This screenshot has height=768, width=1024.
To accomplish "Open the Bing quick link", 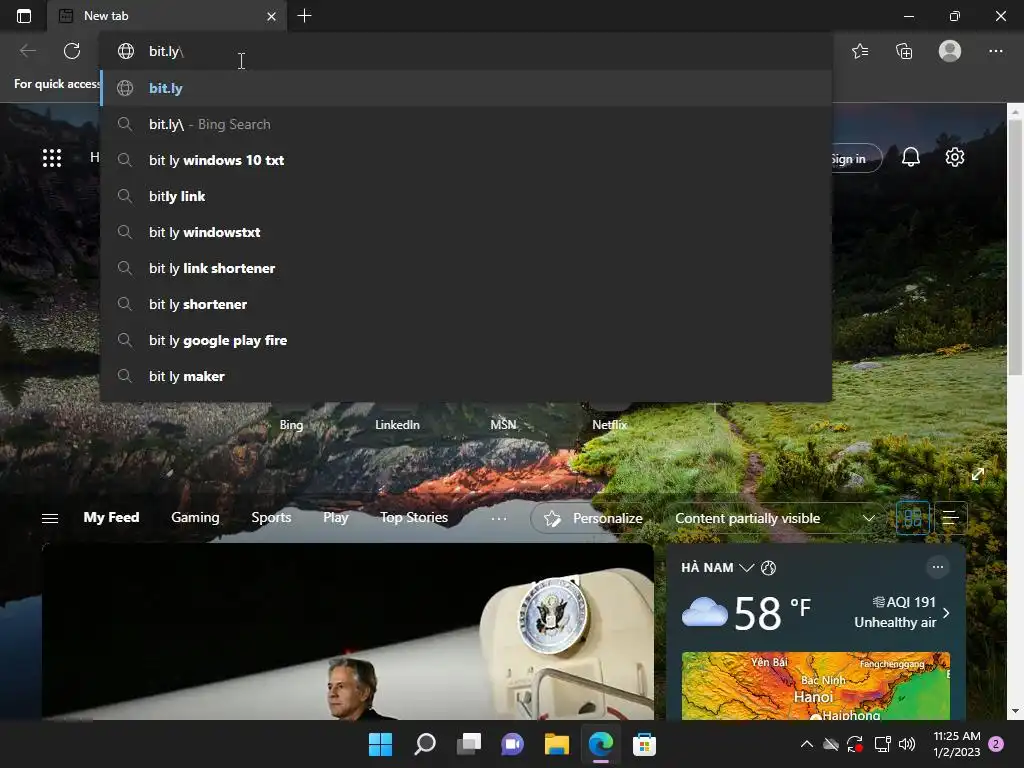I will [291, 424].
